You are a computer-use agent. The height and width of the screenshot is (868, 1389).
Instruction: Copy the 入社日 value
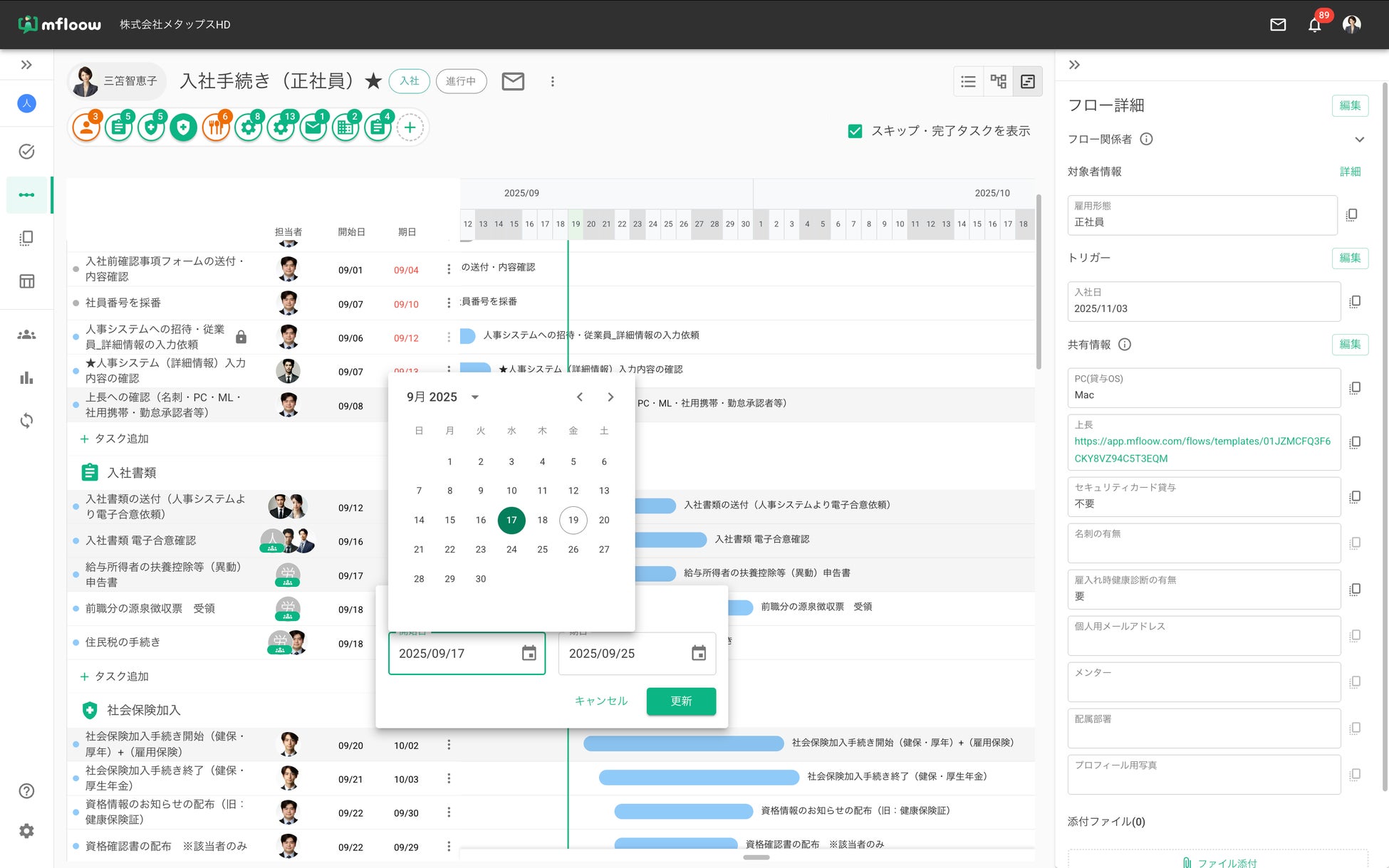[x=1355, y=302]
